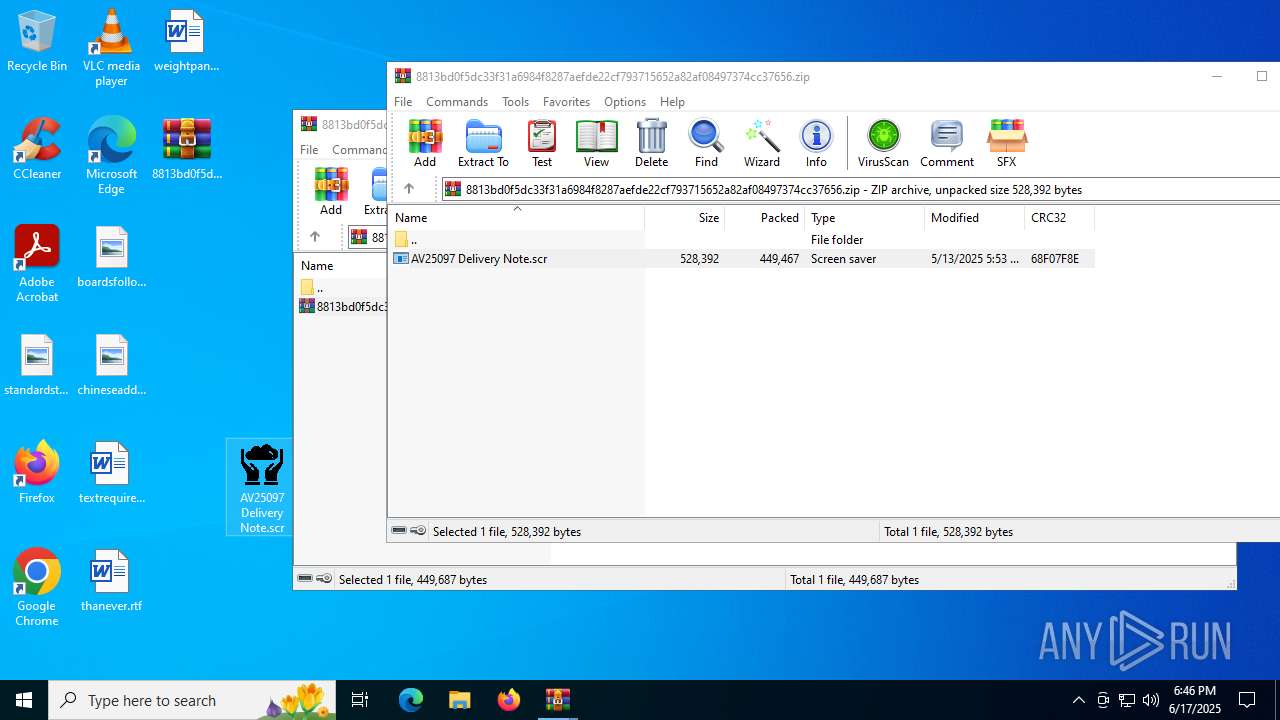Sort by the Name column header in front window
The width and height of the screenshot is (1280, 720).
(x=517, y=217)
